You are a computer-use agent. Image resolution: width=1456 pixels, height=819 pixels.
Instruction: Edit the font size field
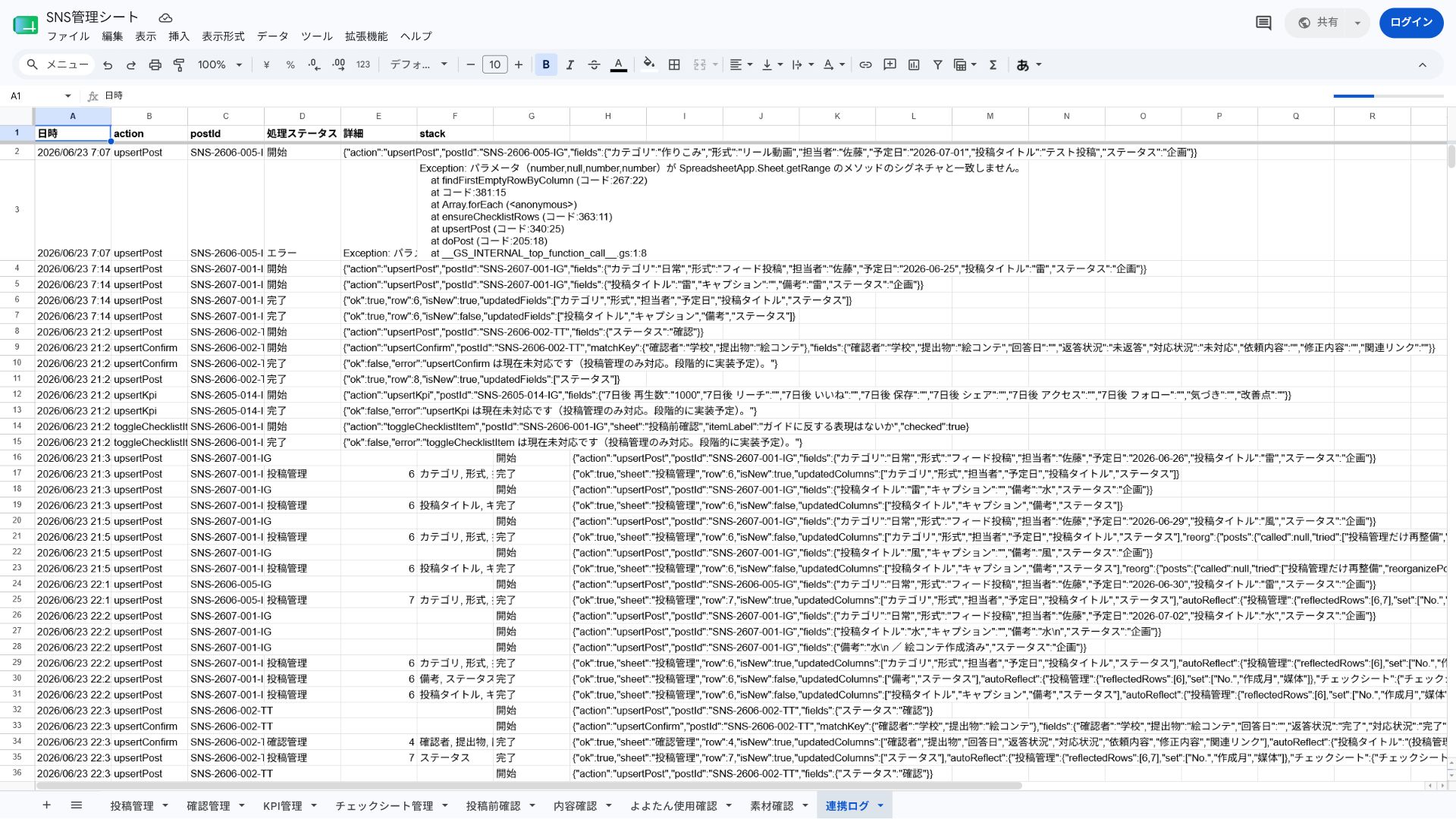pos(494,65)
